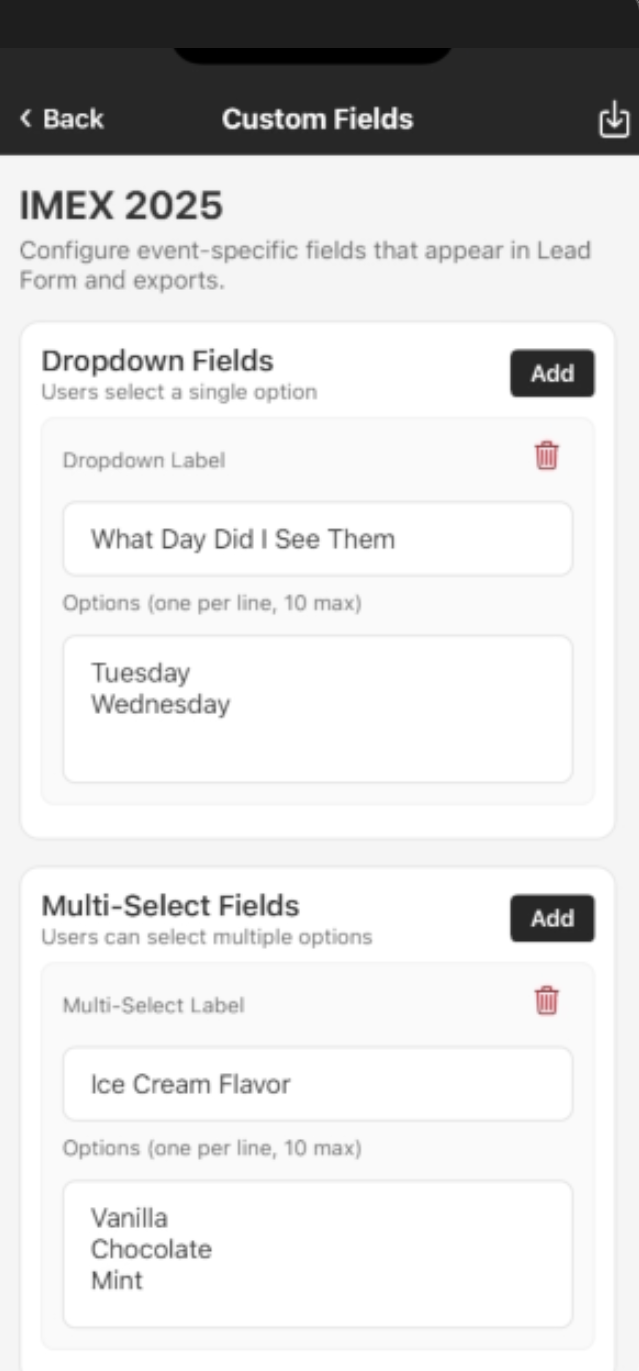This screenshot has height=1371, width=639.
Task: Go back using the Back button
Action: (61, 119)
